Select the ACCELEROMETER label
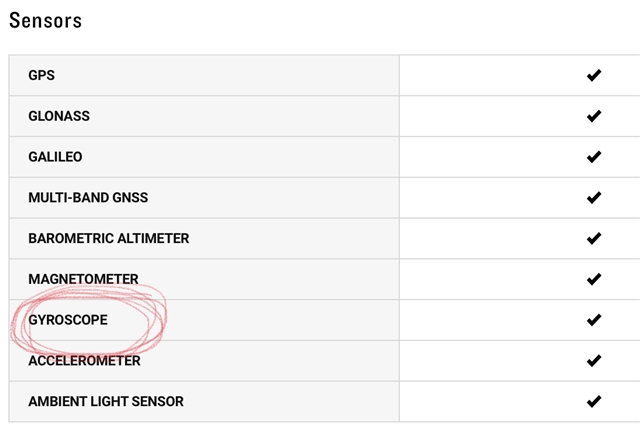This screenshot has width=640, height=431. [84, 361]
